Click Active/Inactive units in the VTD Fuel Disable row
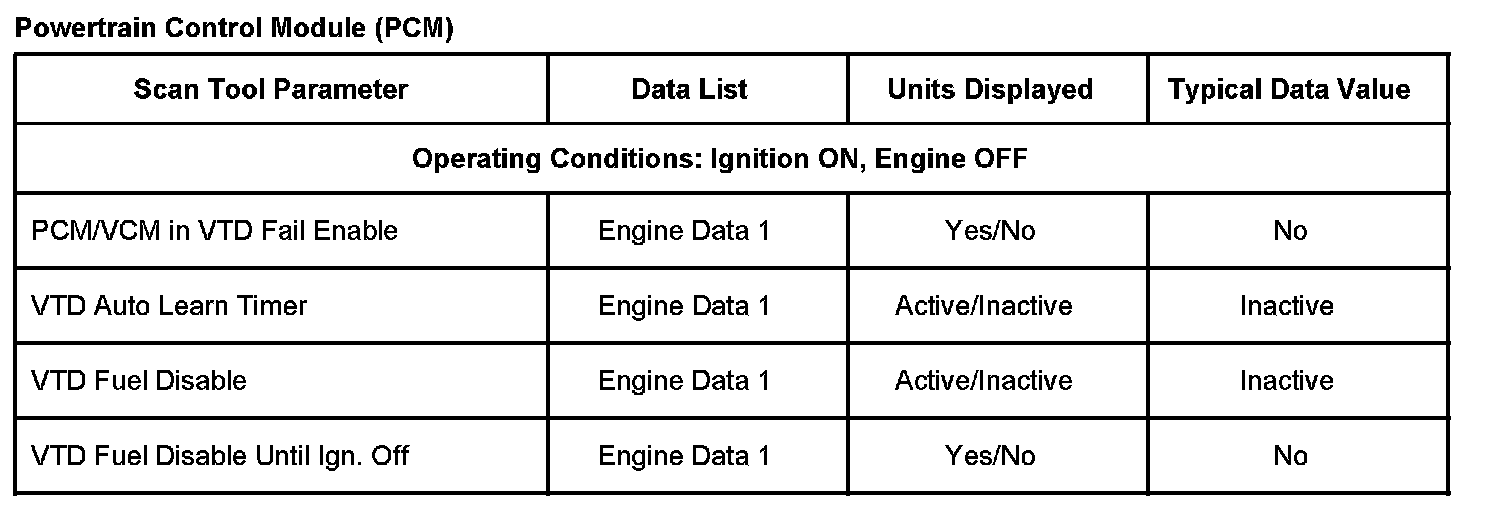 tap(983, 381)
